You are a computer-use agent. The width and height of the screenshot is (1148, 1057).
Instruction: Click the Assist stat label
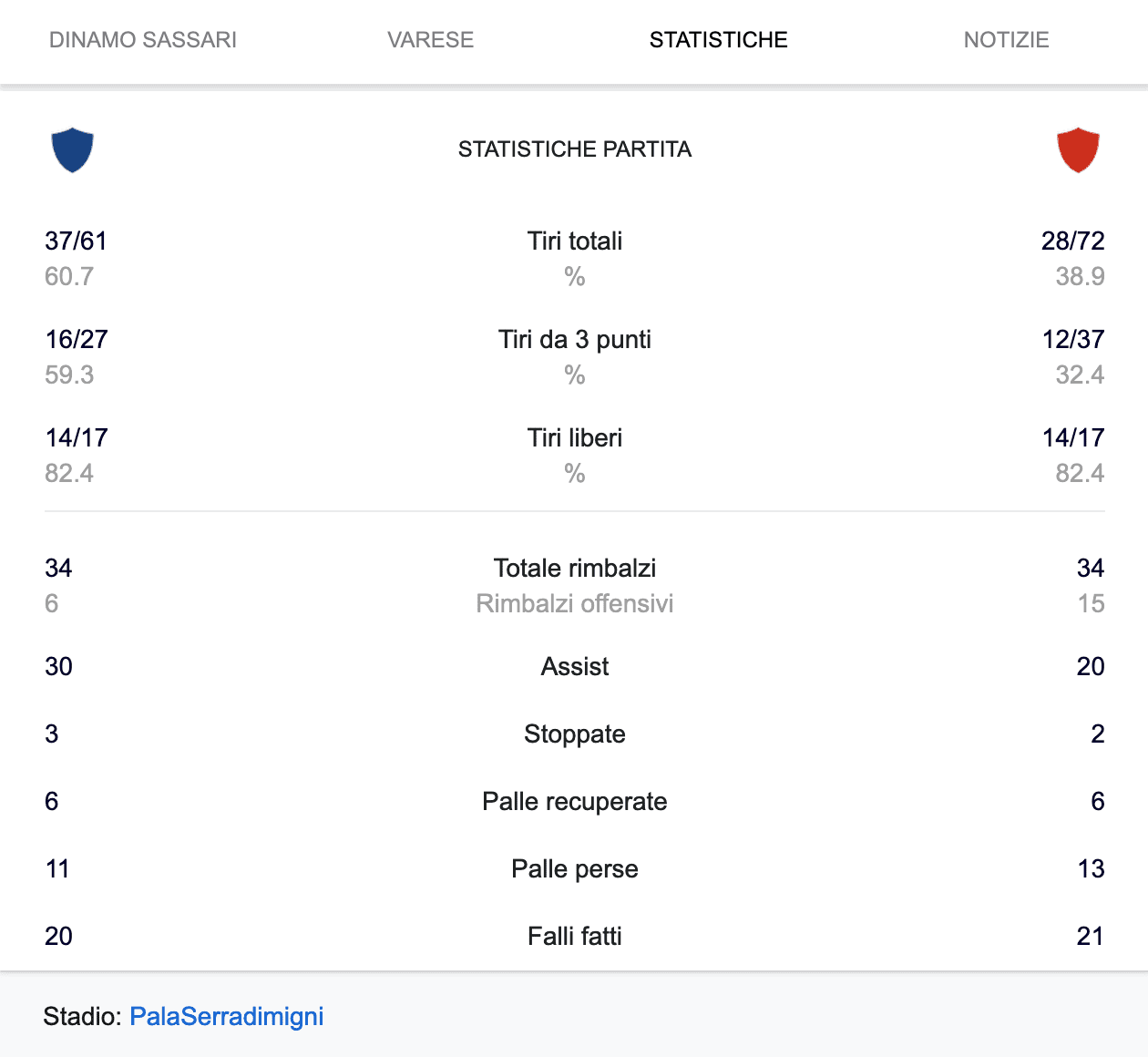pos(574,666)
